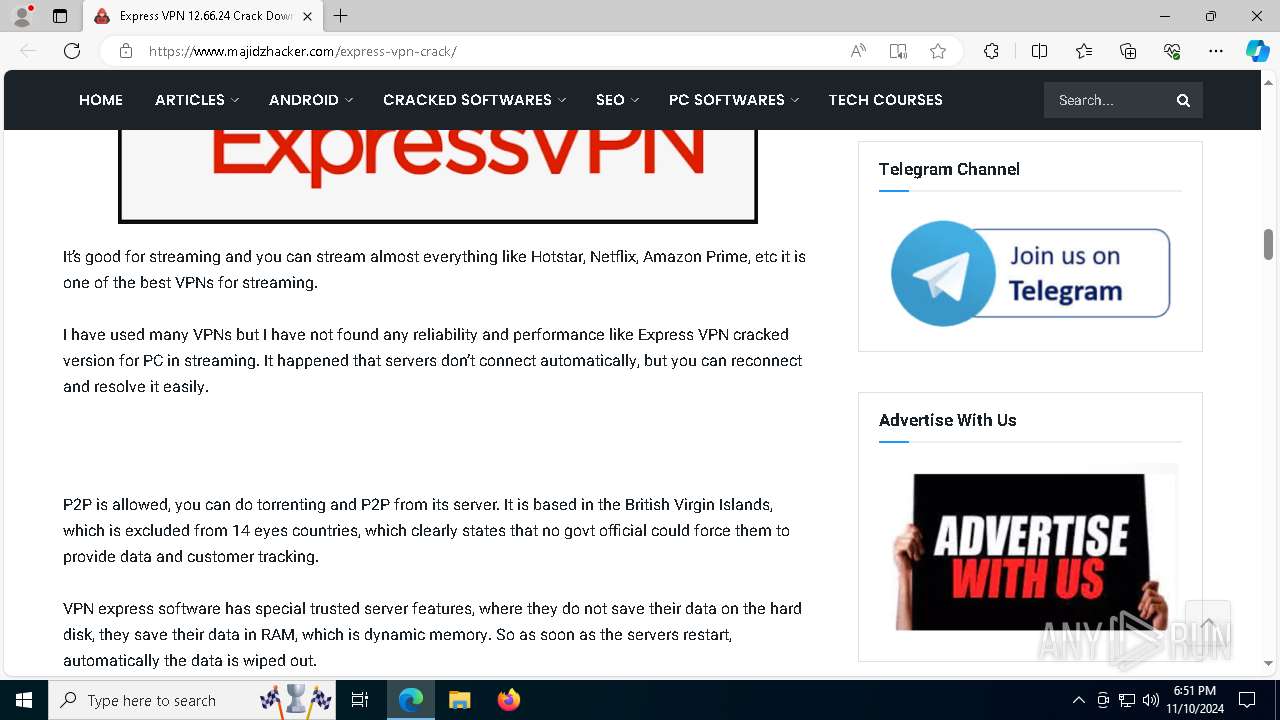Screen dimensions: 1280x720
Task: Open Browser essentials icon
Action: (x=1172, y=51)
